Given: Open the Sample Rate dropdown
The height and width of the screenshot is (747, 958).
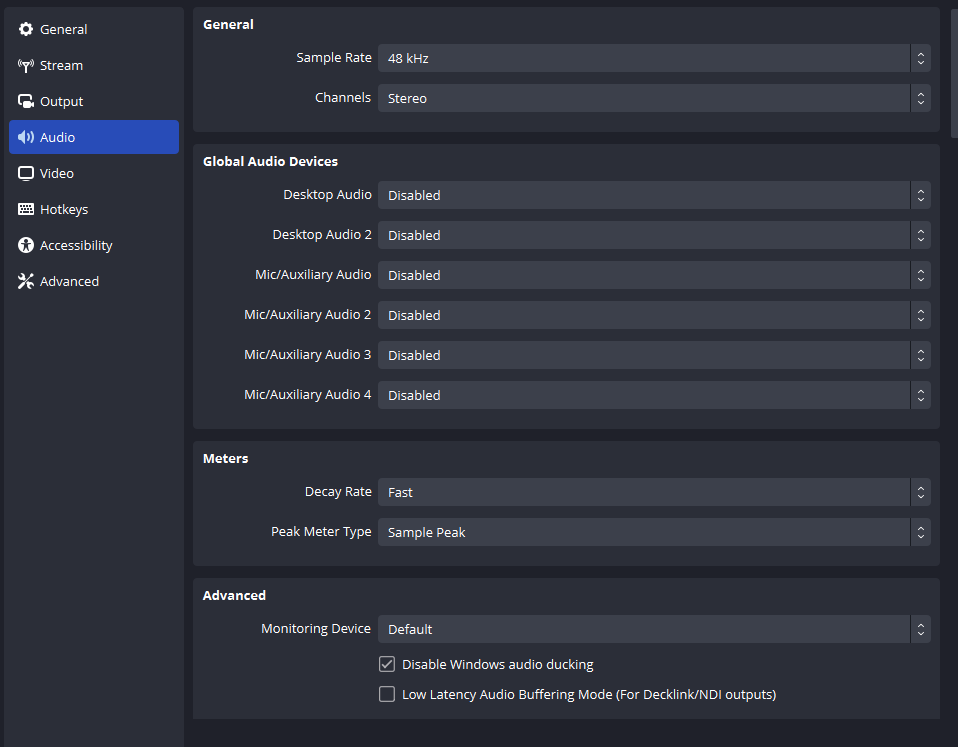Looking at the screenshot, I should pos(653,58).
